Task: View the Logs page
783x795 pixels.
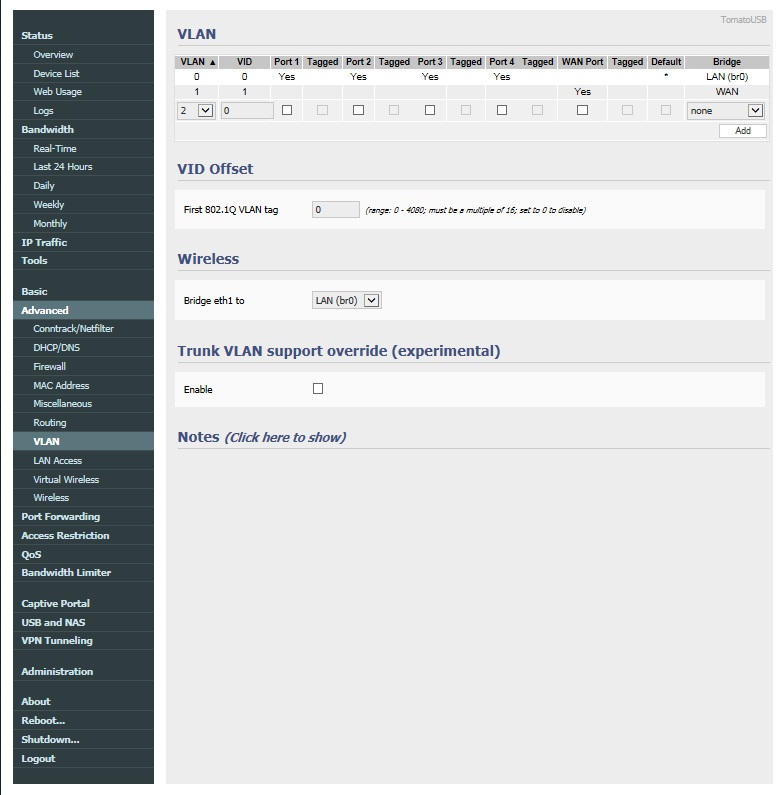Action: 43,111
